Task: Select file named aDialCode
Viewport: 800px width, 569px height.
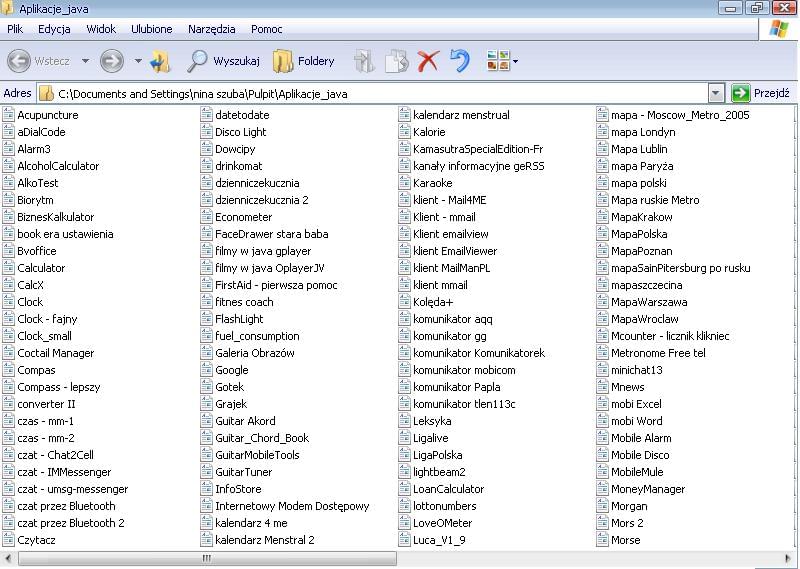Action: pos(41,132)
